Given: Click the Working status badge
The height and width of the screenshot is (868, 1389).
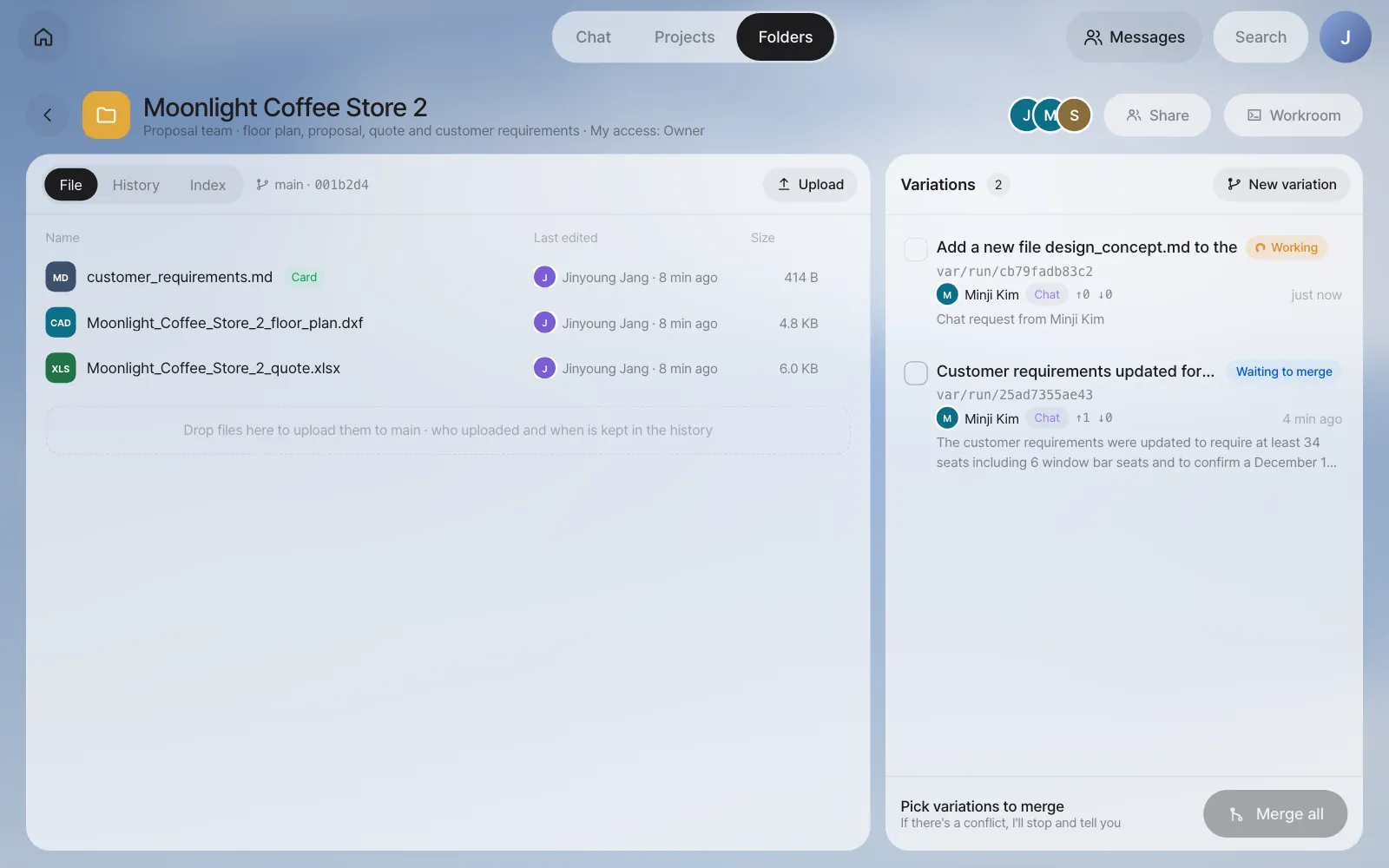Looking at the screenshot, I should [1287, 247].
